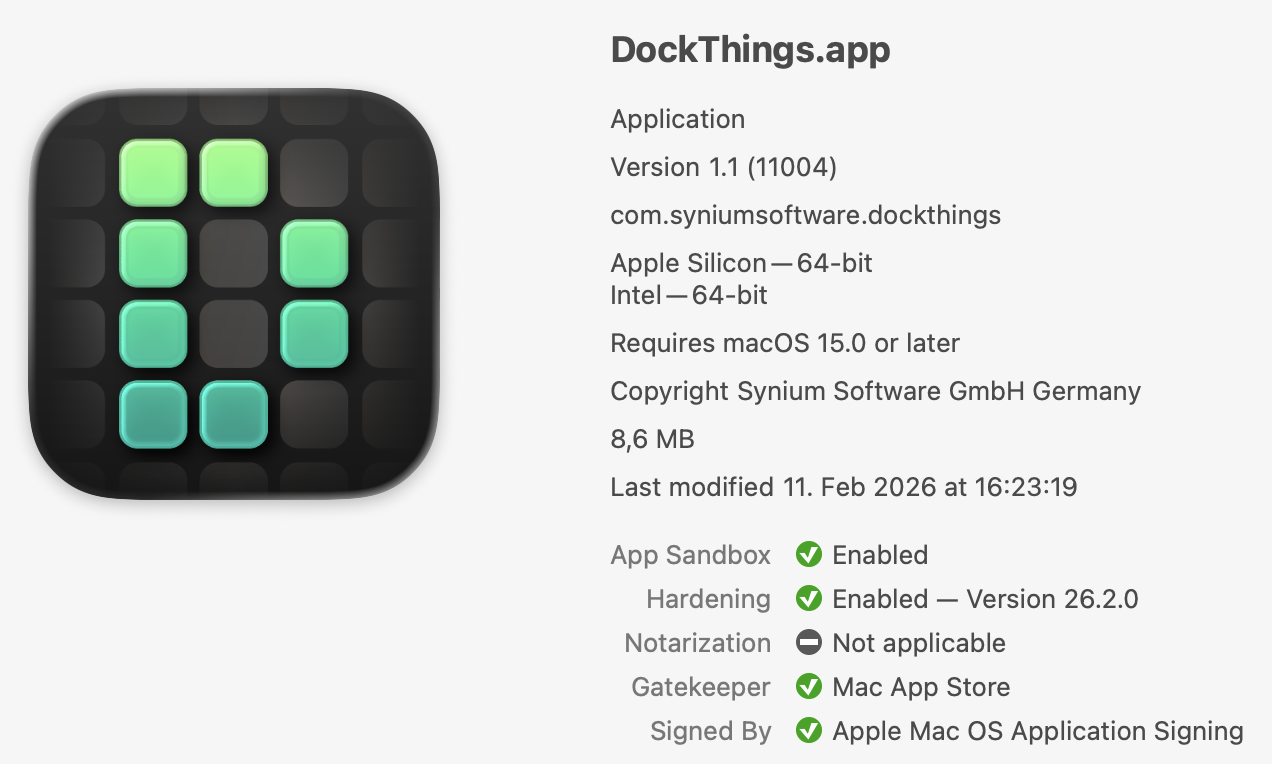The image size is (1272, 764).
Task: Click the gray Notarization not-applicable icon
Action: click(x=808, y=643)
